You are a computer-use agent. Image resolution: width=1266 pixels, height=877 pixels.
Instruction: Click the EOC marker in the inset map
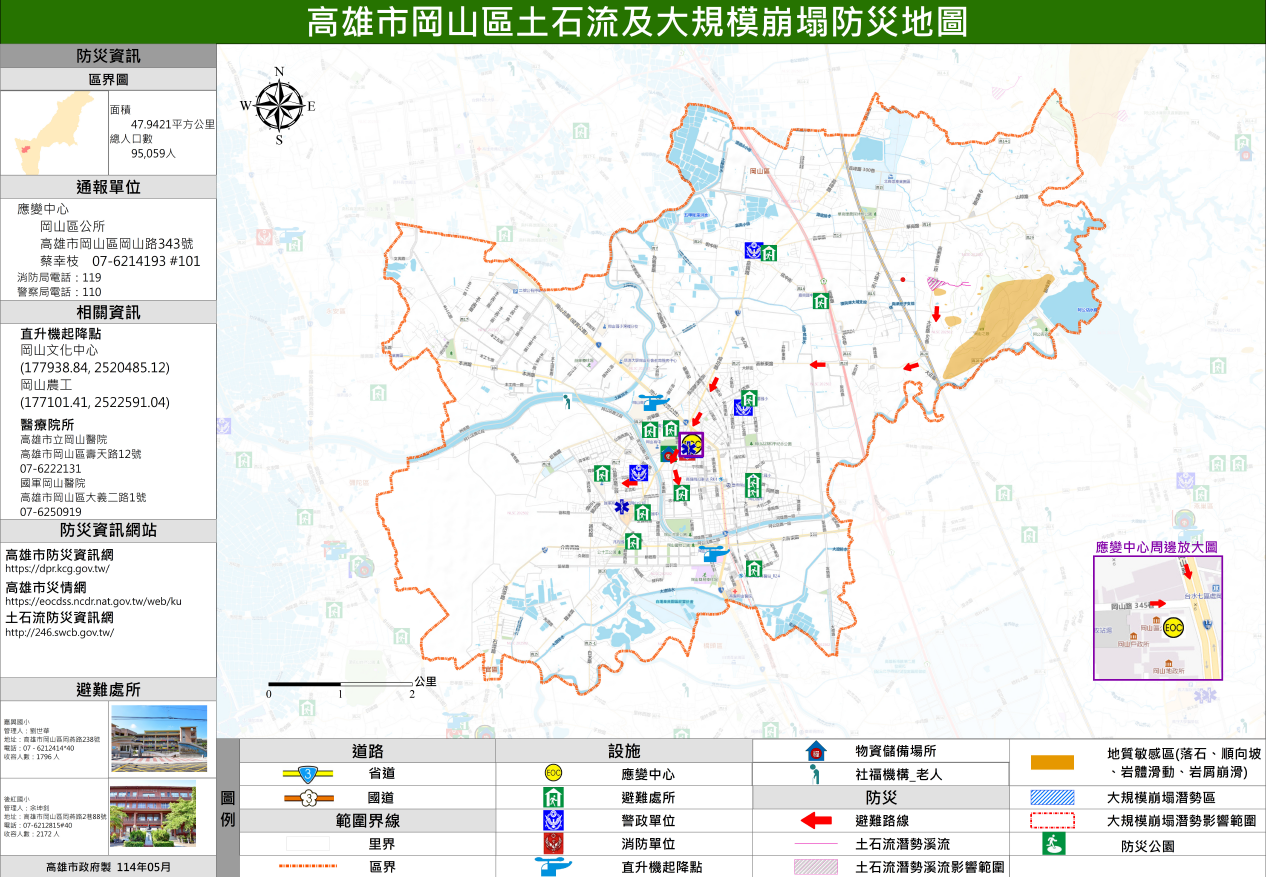pyautogui.click(x=1174, y=628)
